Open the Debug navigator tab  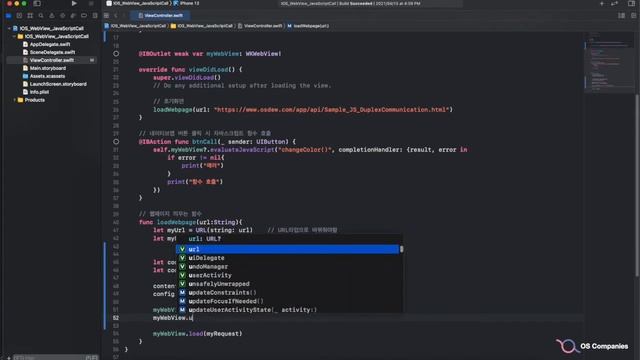tap(73, 16)
